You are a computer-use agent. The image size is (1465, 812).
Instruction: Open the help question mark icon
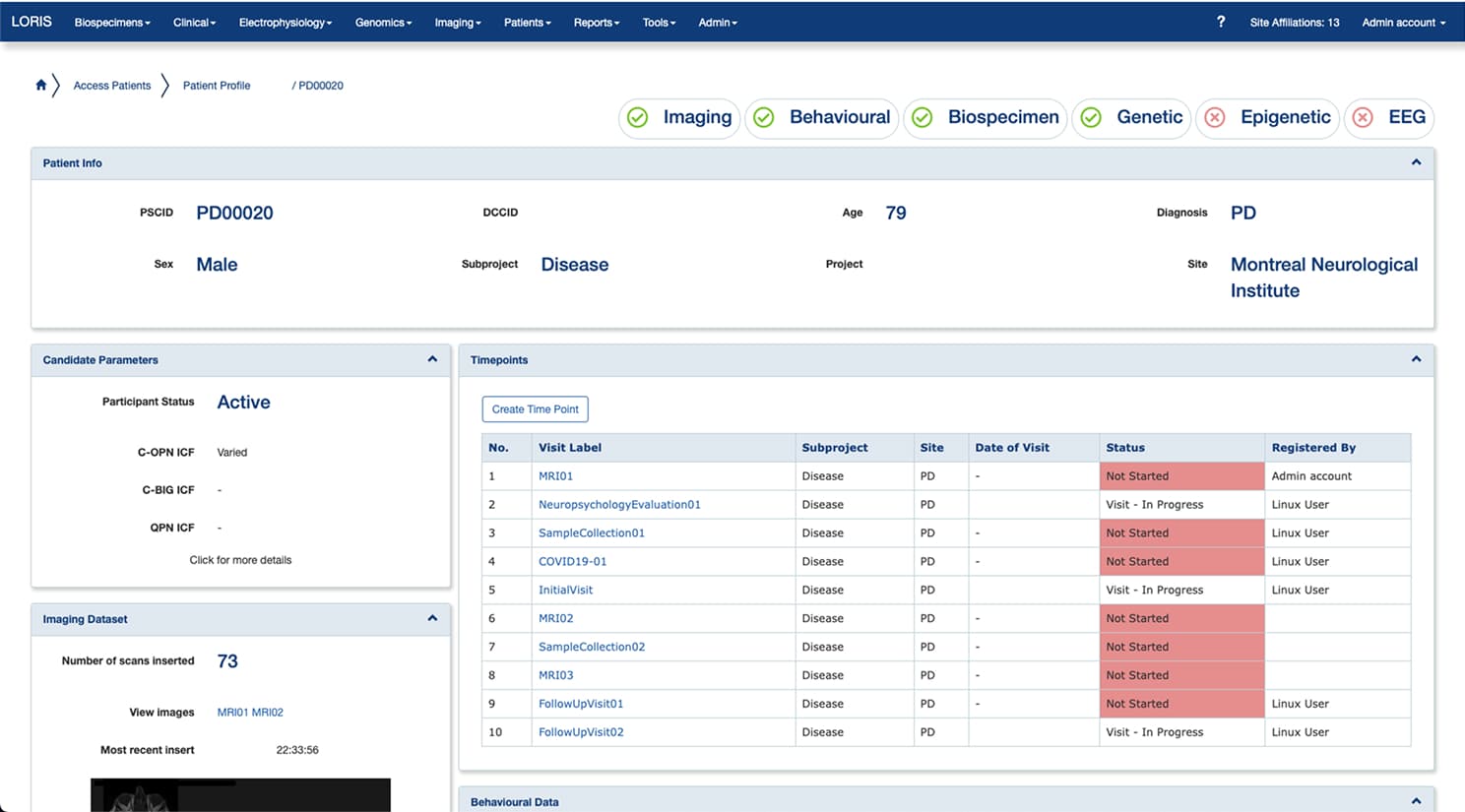1221,22
